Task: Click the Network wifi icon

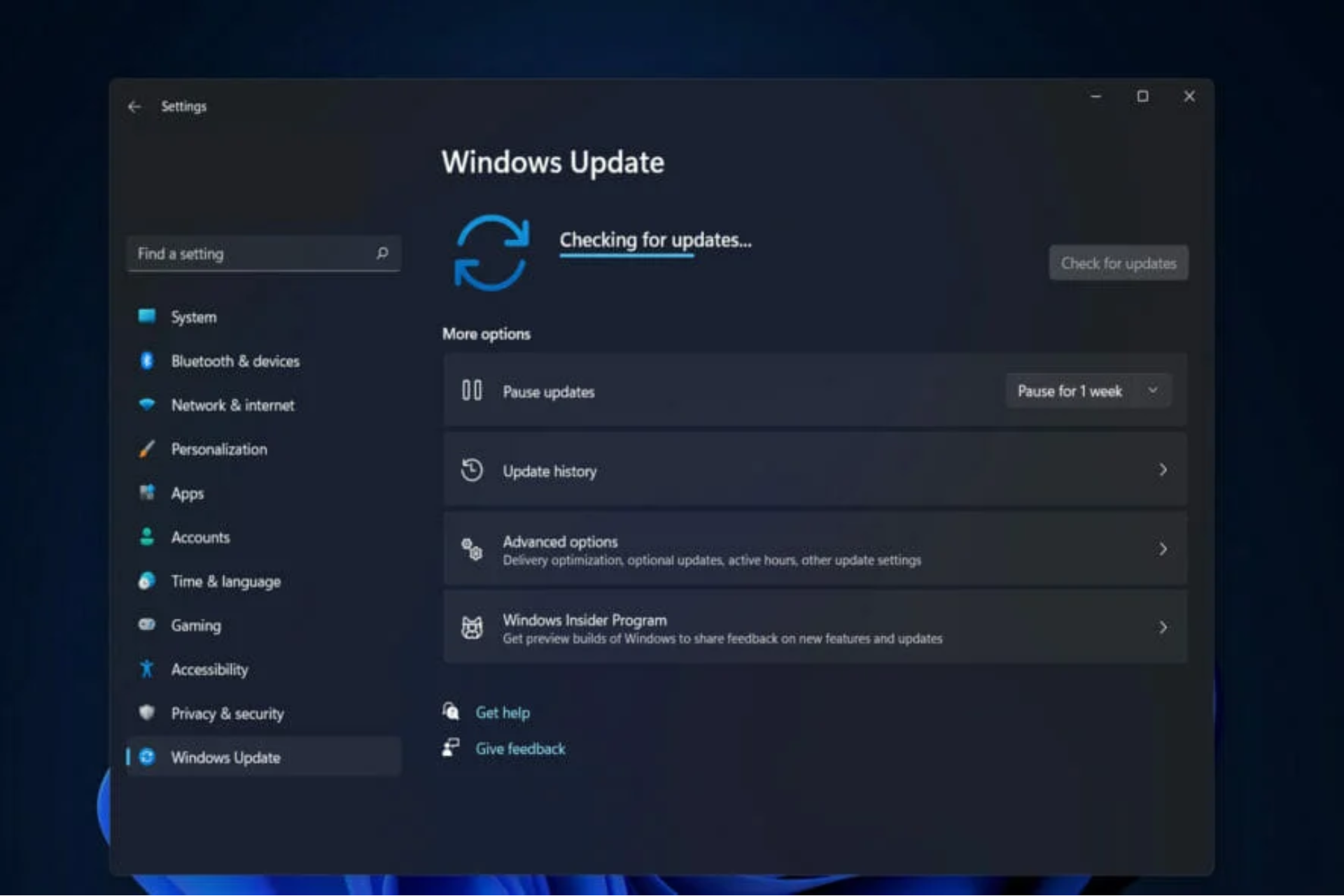Action: (x=147, y=405)
